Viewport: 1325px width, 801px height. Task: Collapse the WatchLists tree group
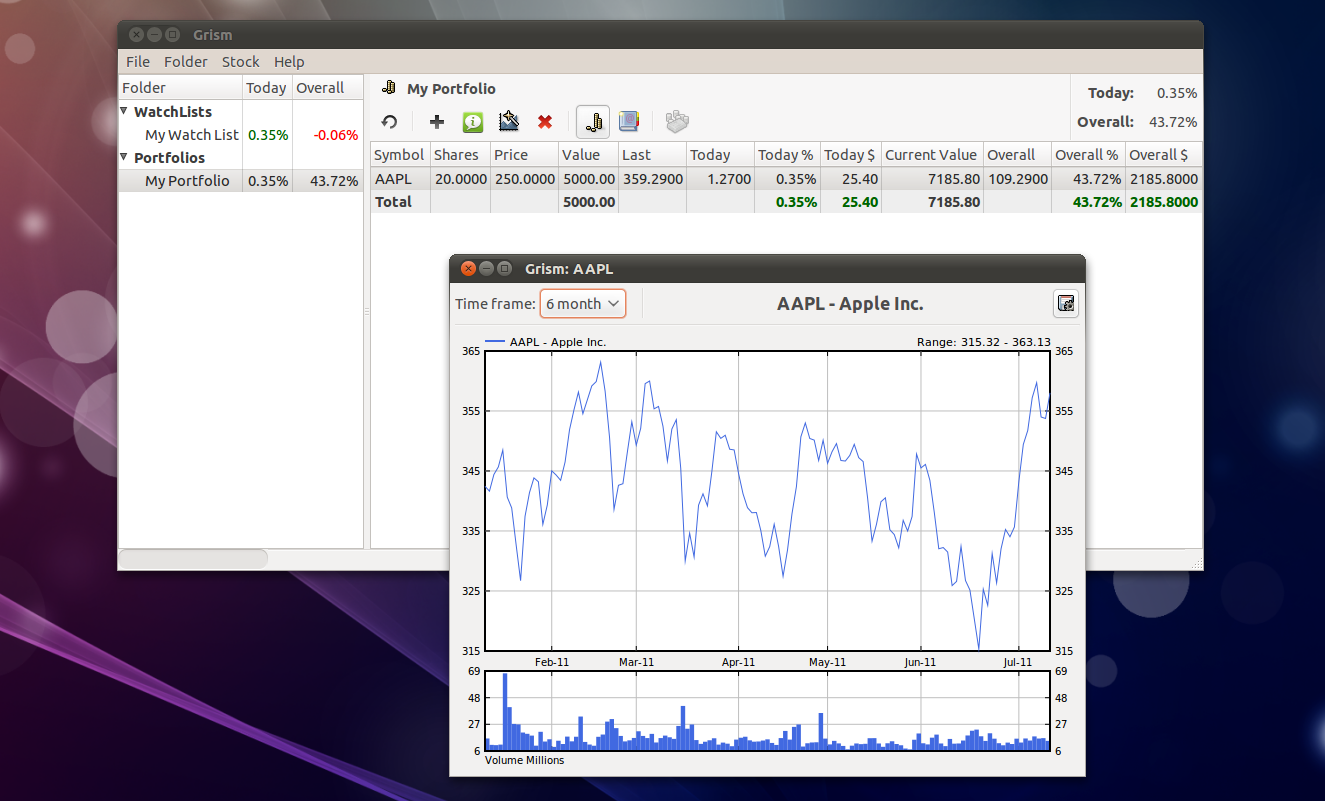125,111
